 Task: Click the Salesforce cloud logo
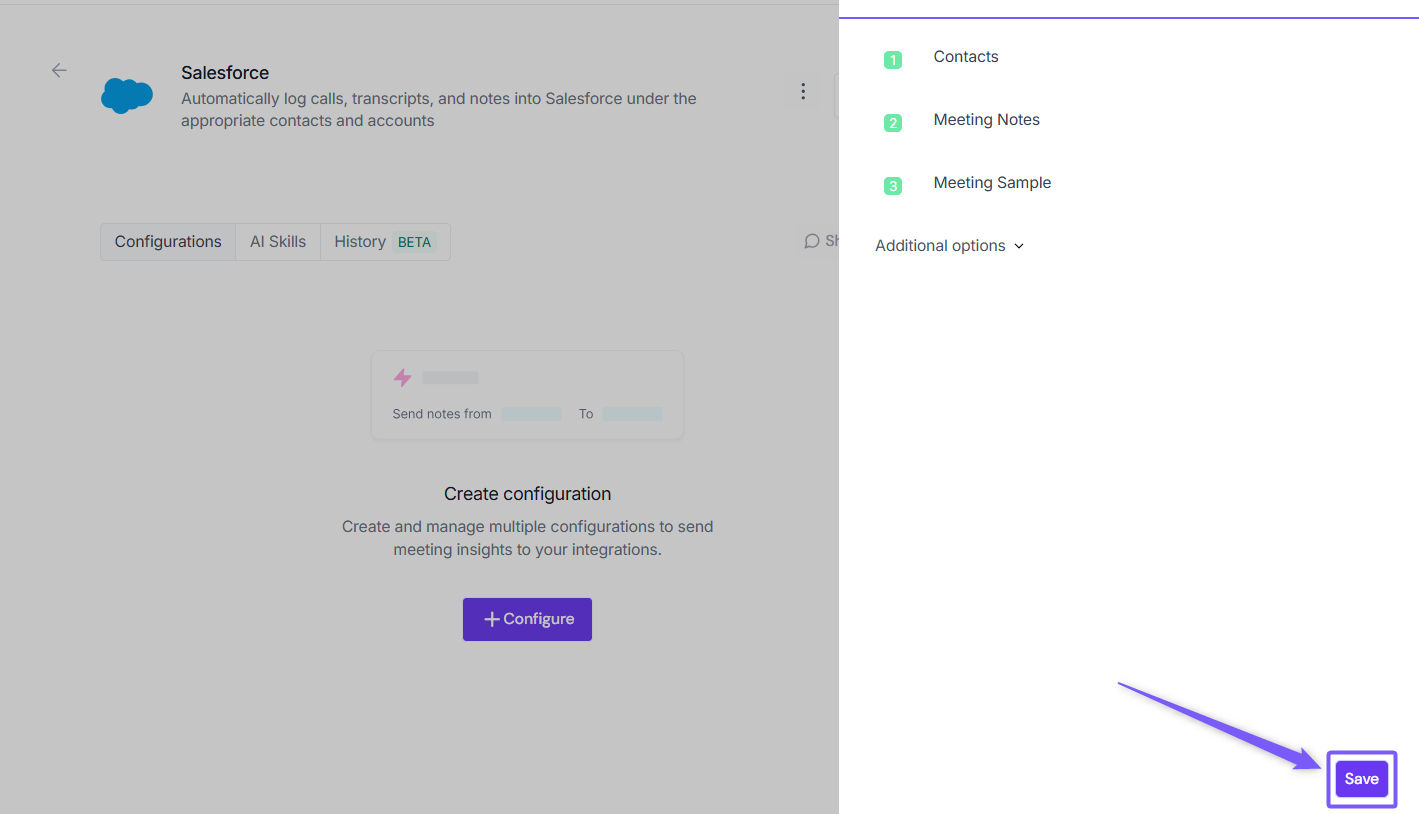[x=127, y=95]
